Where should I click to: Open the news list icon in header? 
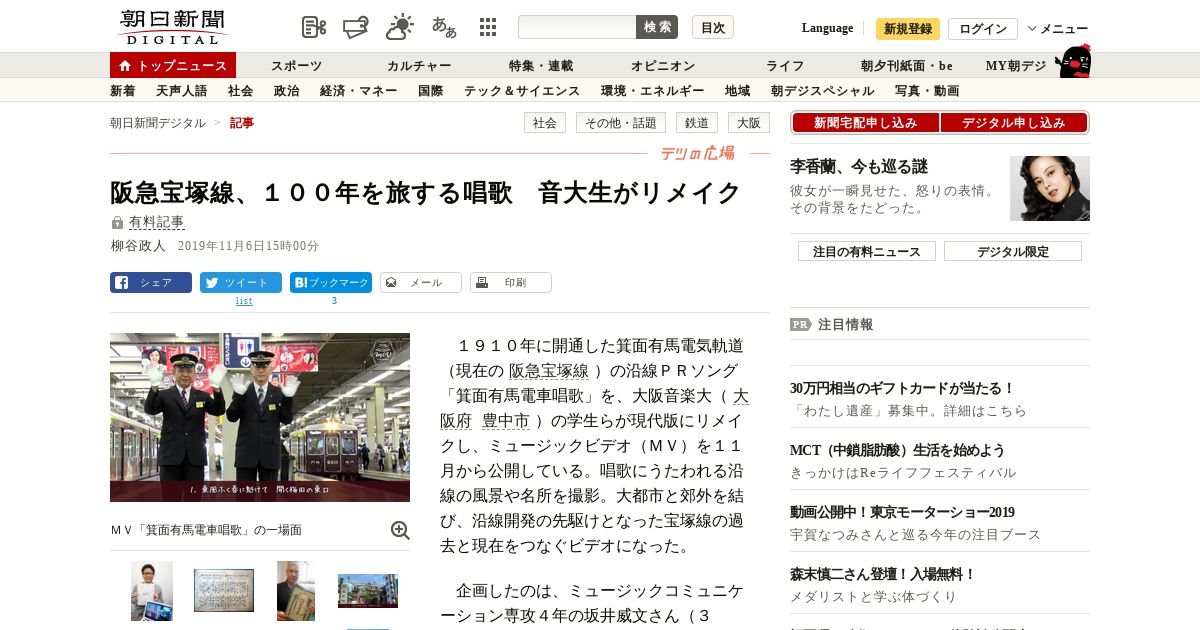pos(314,27)
